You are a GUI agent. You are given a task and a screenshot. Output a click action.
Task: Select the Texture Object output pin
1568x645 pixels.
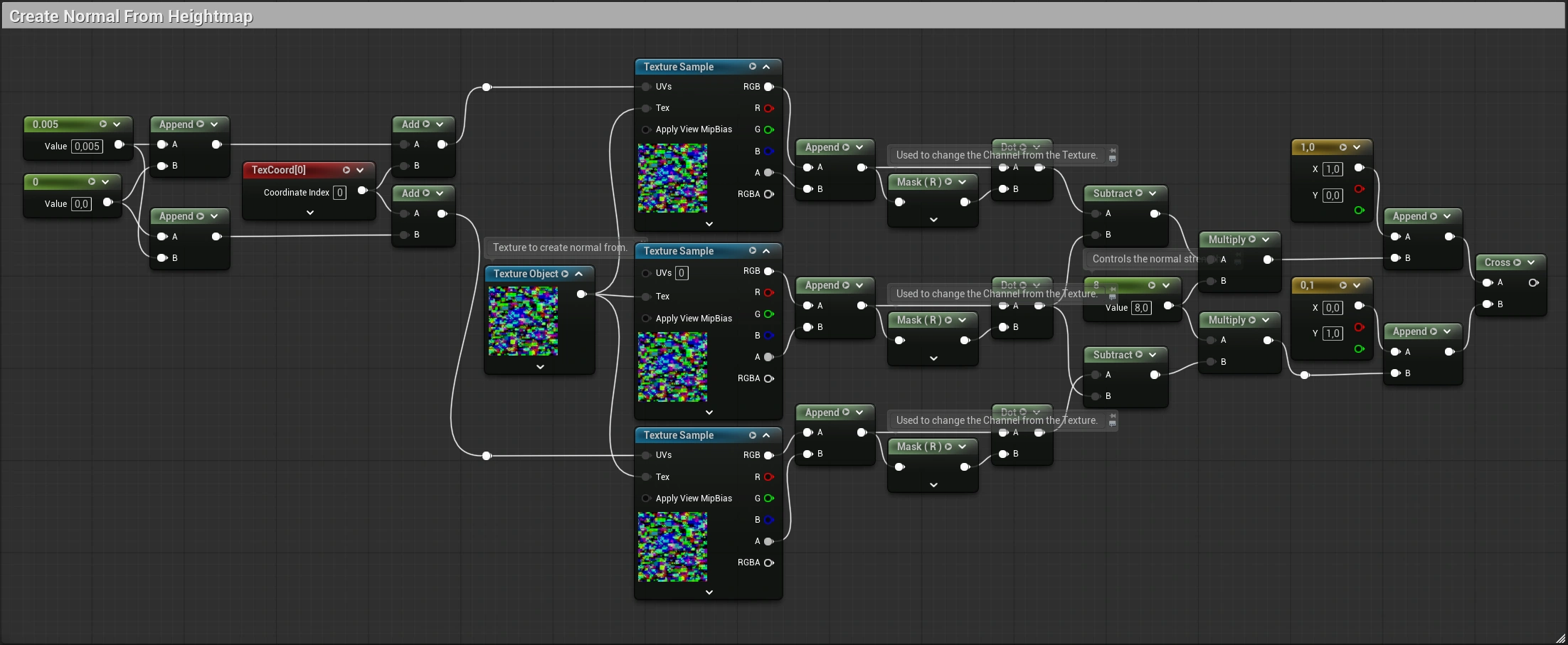click(x=581, y=294)
